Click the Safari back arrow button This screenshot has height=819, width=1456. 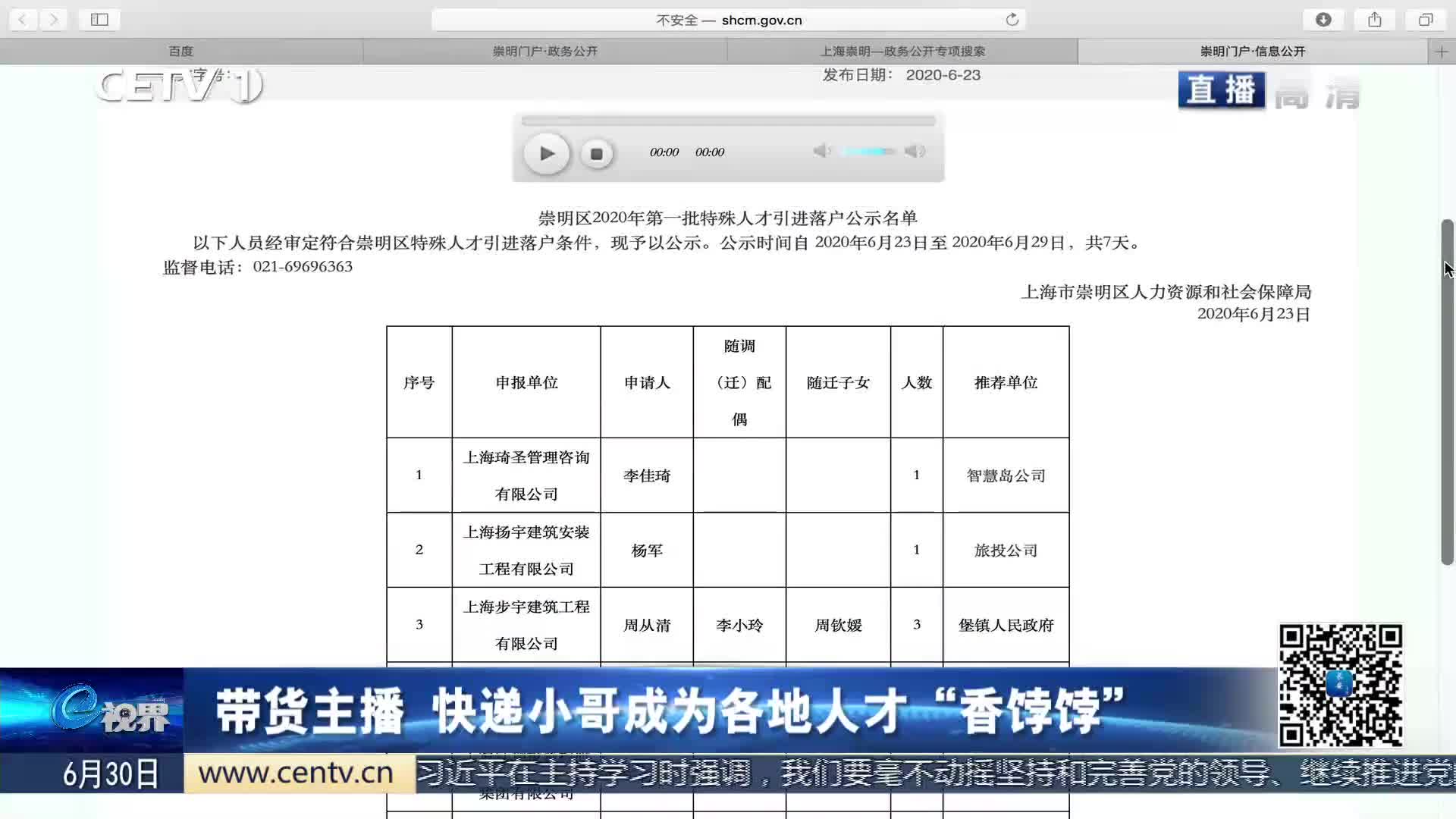point(24,20)
